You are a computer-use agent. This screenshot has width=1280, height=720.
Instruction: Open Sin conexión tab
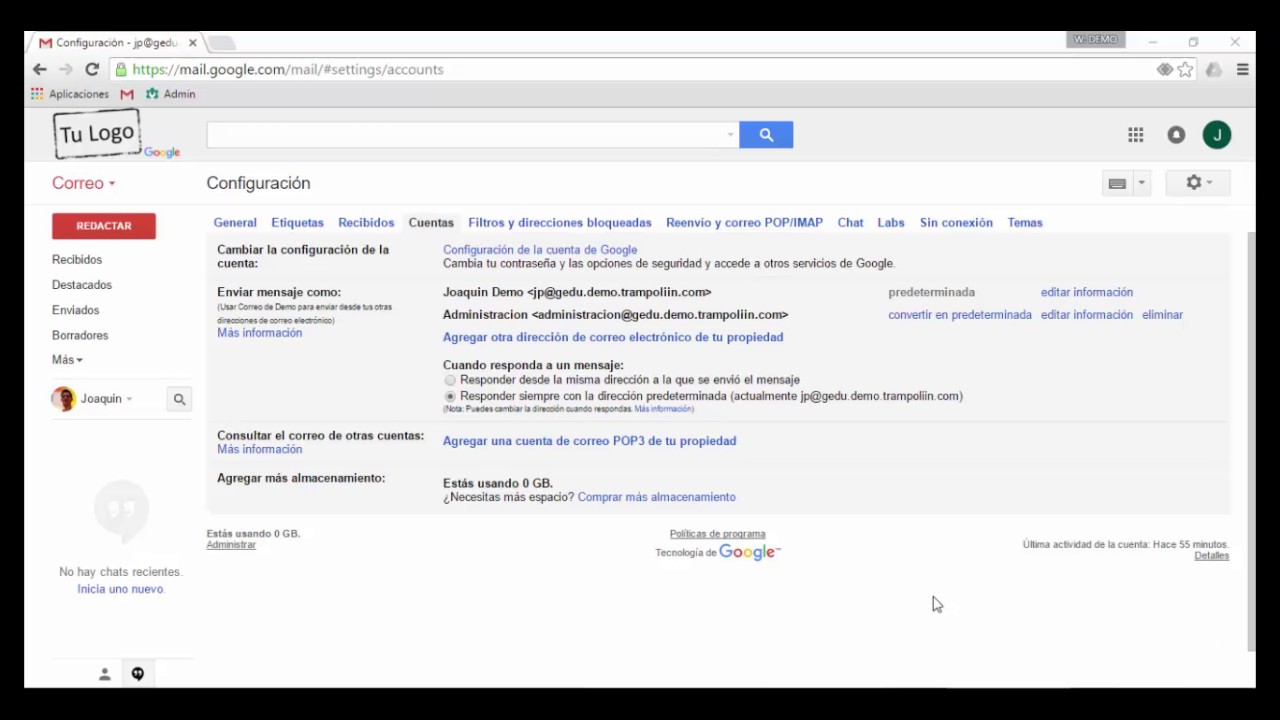956,223
